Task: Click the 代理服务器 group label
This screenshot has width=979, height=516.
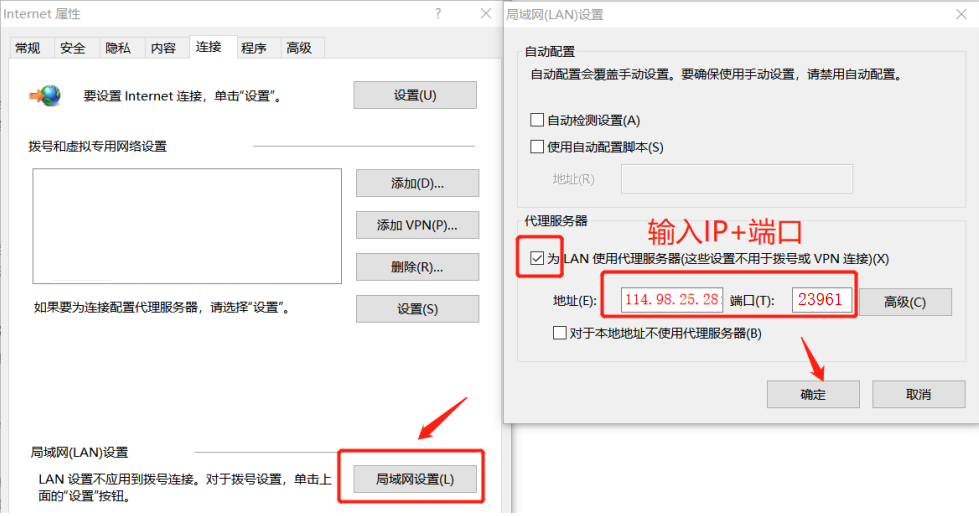Action: pyautogui.click(x=556, y=221)
